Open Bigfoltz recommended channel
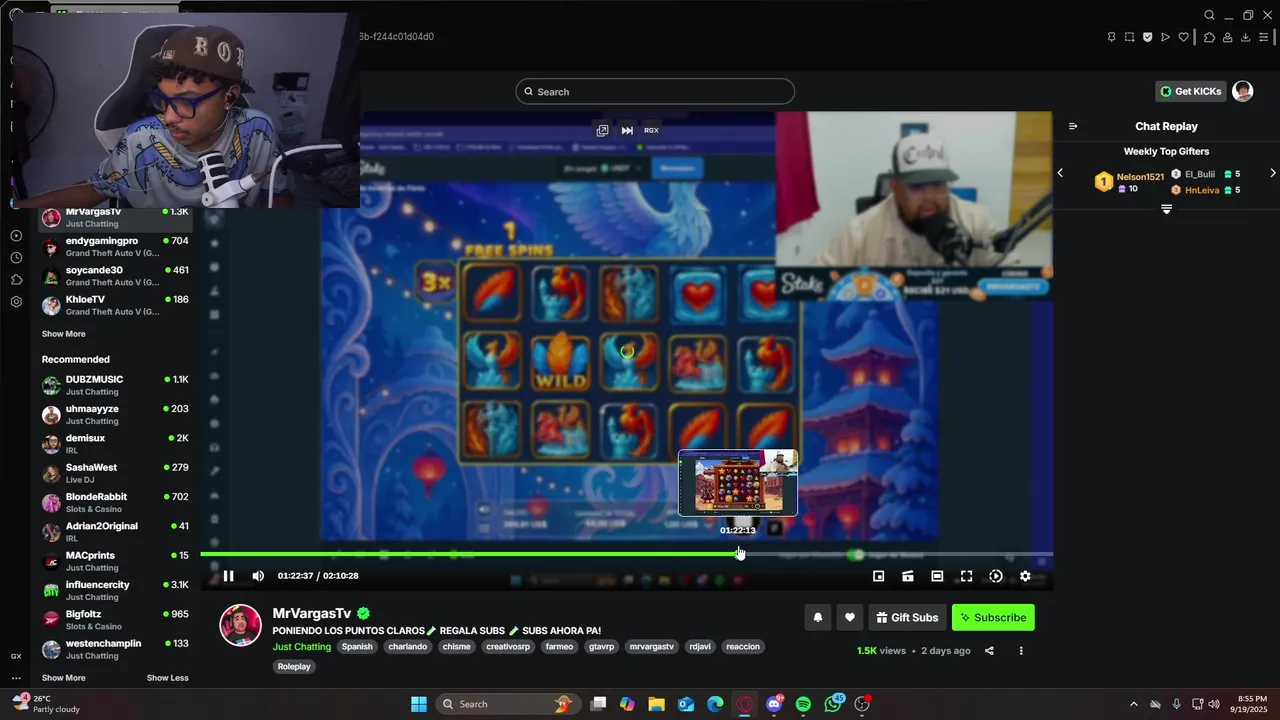The width and height of the screenshot is (1280, 720). click(114, 619)
